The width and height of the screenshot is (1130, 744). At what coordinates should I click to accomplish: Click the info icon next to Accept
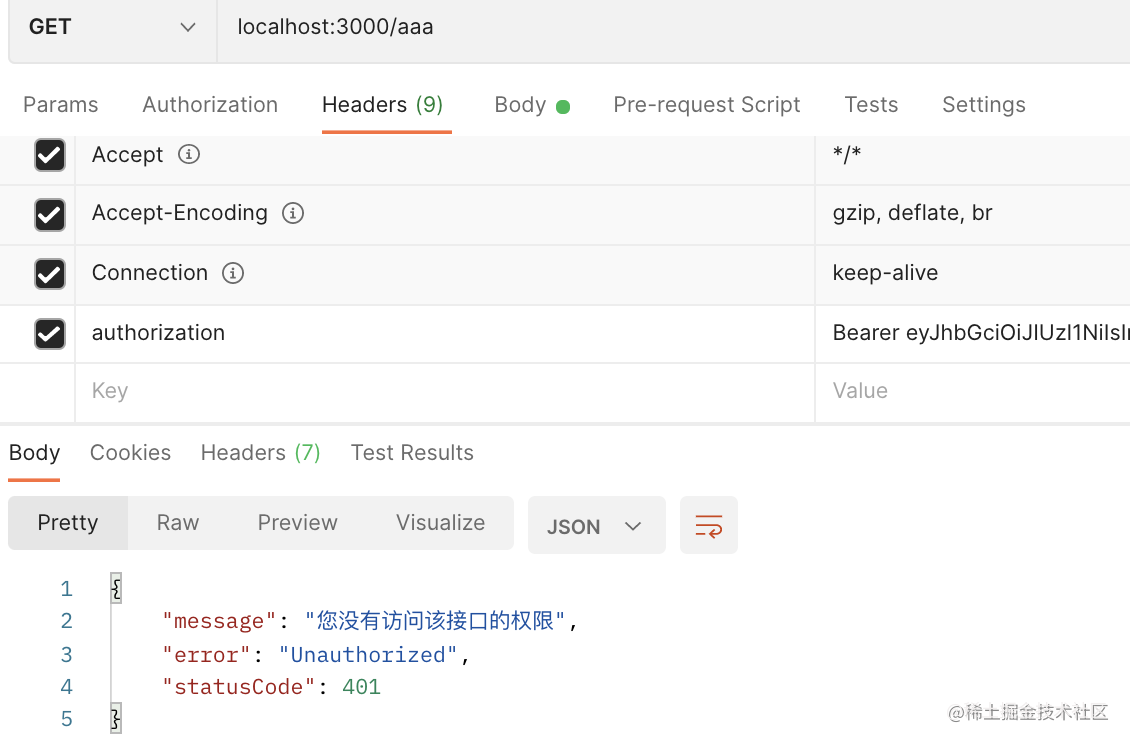(188, 155)
